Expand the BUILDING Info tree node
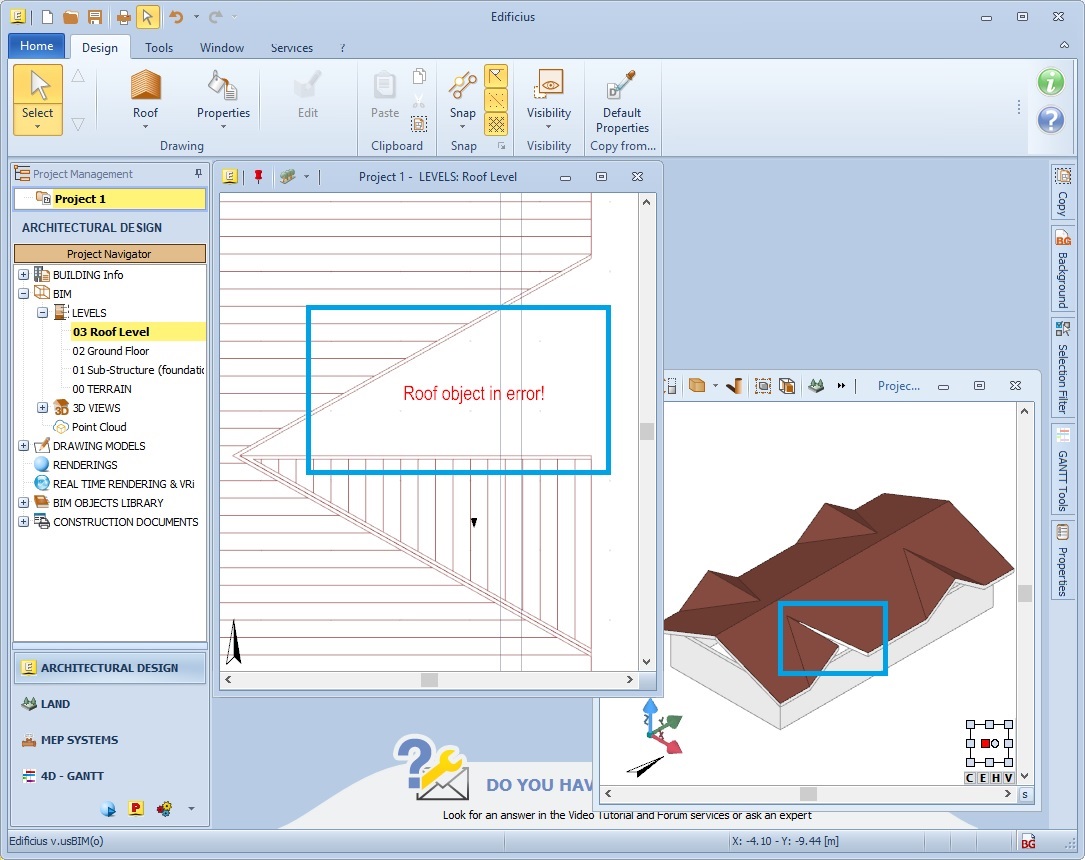The image size is (1085, 860). click(23, 275)
